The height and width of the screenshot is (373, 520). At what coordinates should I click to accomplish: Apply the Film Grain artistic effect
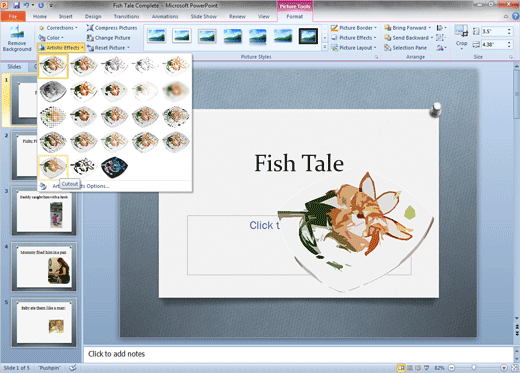(114, 116)
